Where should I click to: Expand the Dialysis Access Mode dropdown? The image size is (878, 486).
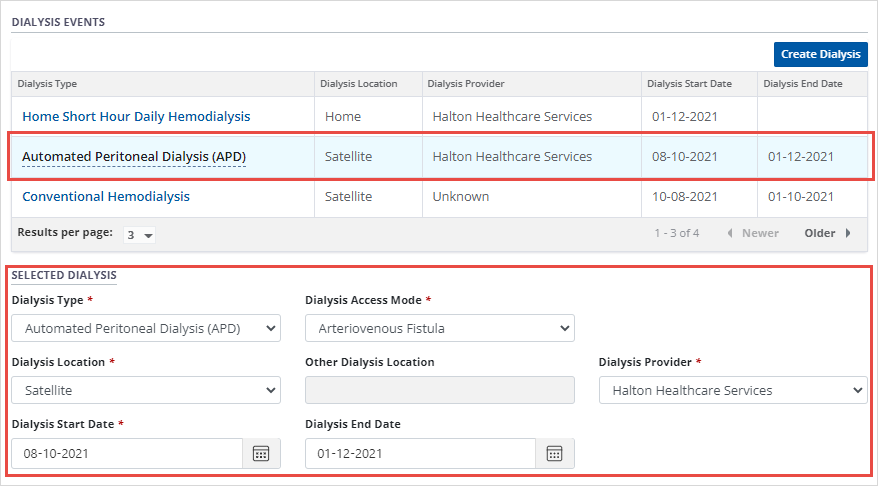coord(440,328)
